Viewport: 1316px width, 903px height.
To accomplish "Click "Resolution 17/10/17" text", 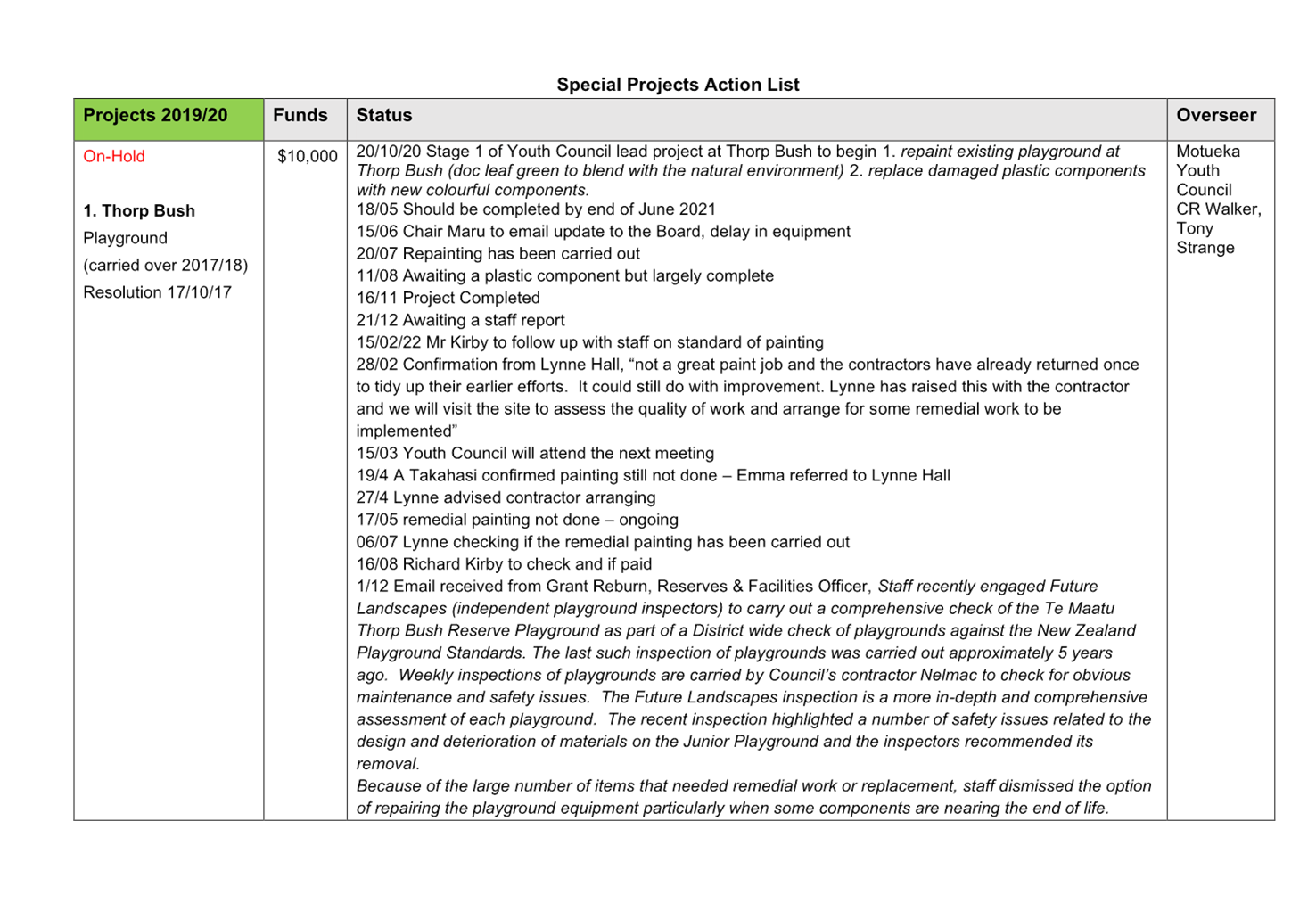I will coord(157,292).
